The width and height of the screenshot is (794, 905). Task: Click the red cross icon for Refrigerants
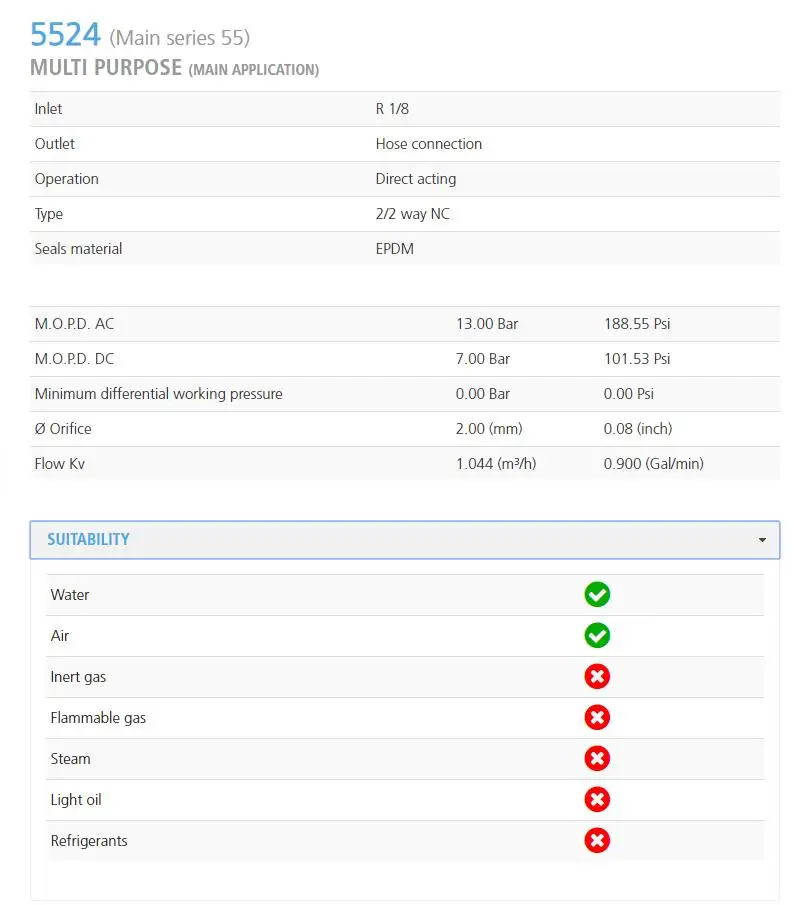click(x=597, y=840)
